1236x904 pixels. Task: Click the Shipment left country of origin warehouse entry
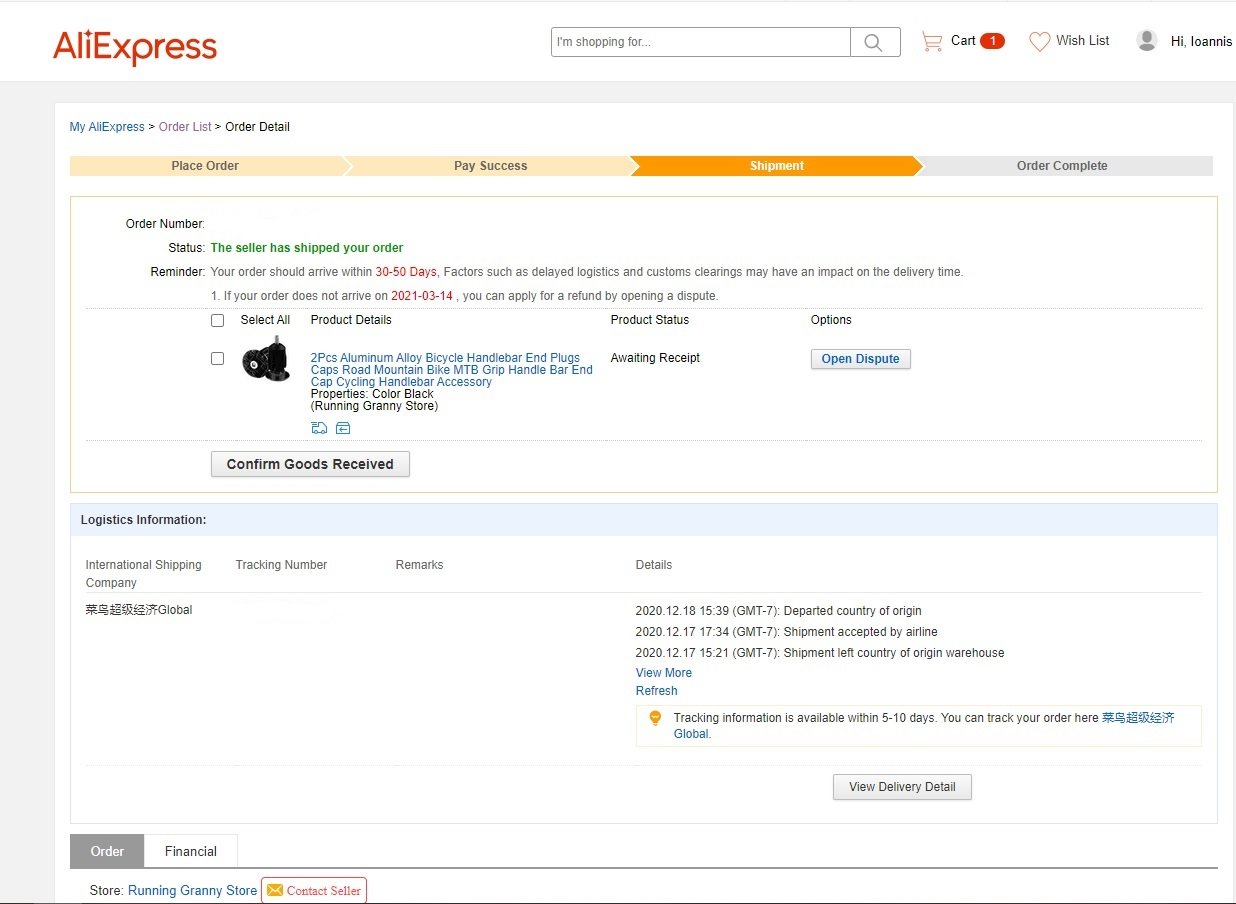coord(820,653)
